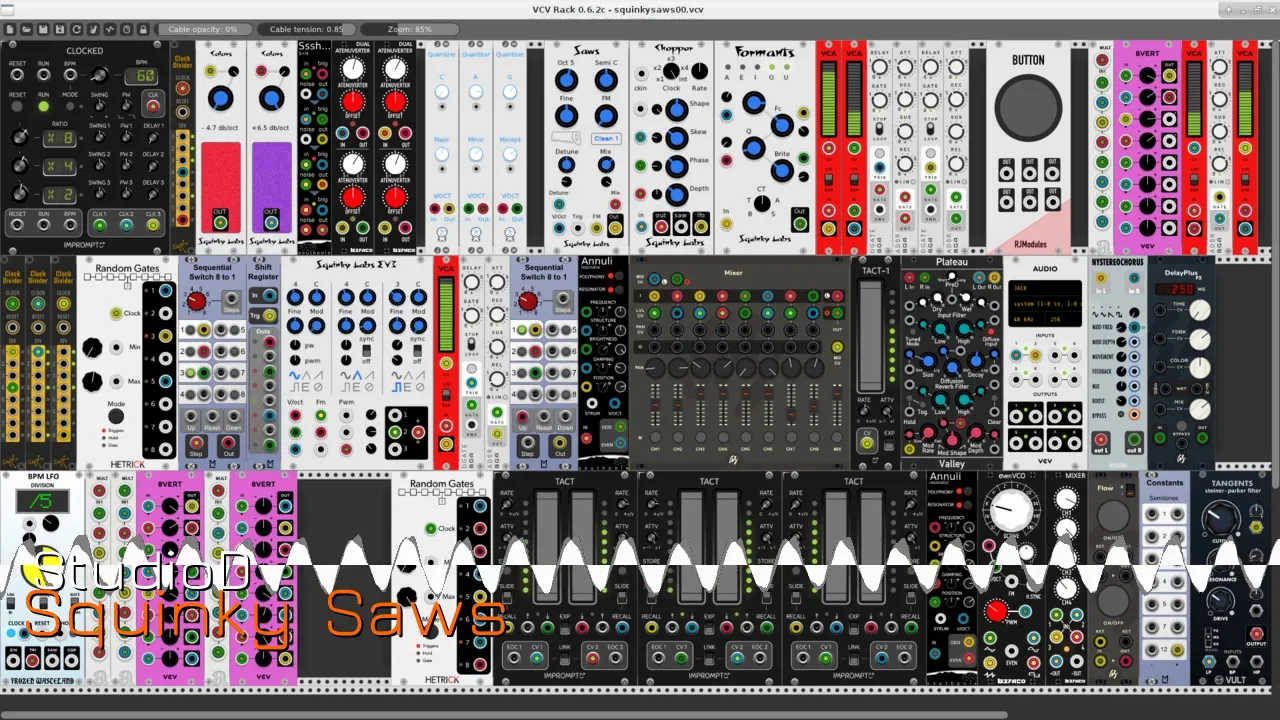
Task: Open the AUDIO module JACK driver selector
Action: 1044,287
